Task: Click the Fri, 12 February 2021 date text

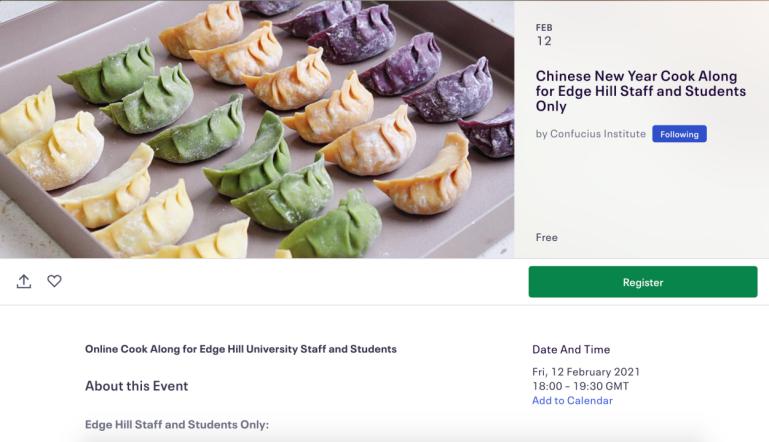Action: [586, 372]
